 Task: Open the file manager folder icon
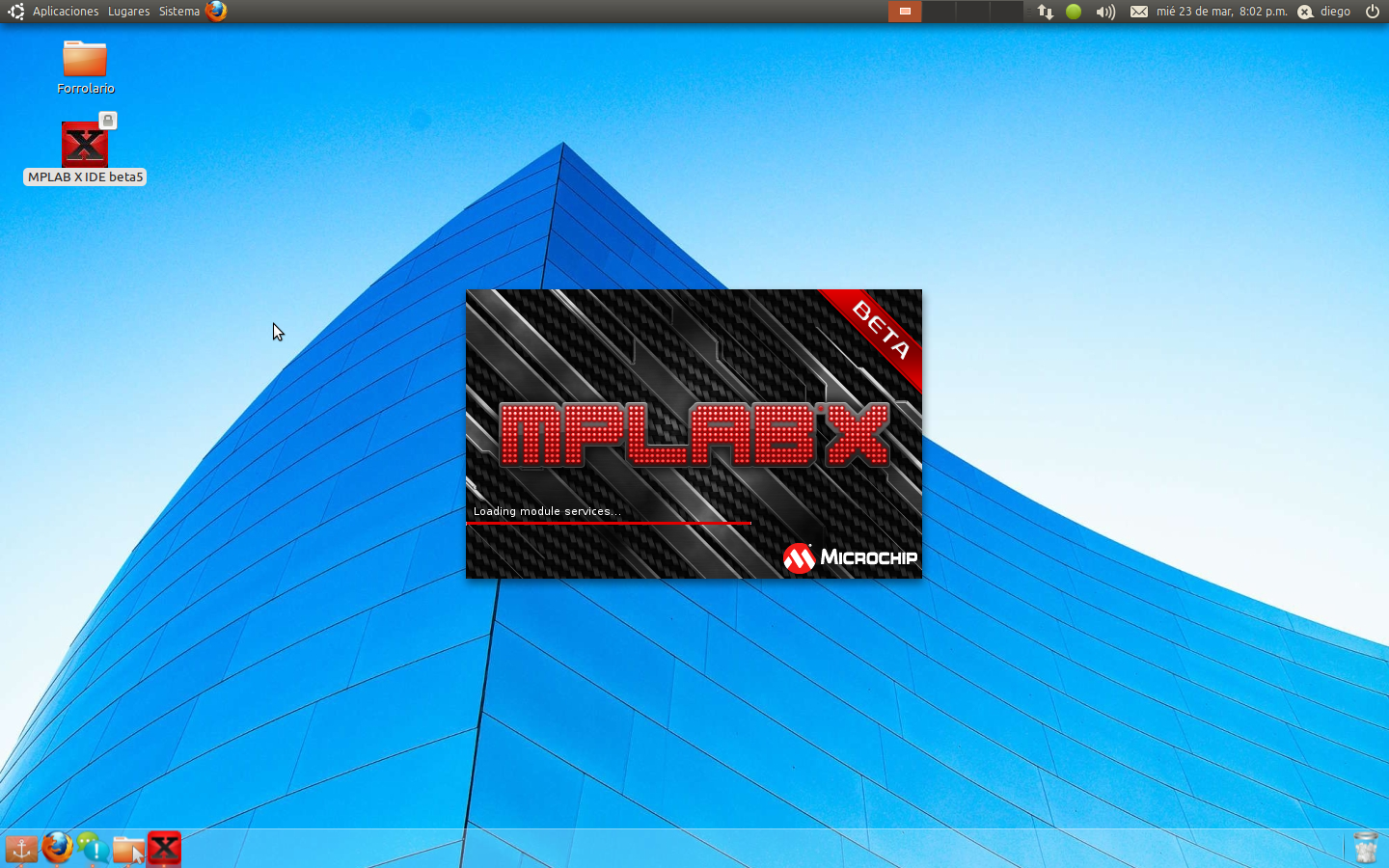click(x=128, y=849)
